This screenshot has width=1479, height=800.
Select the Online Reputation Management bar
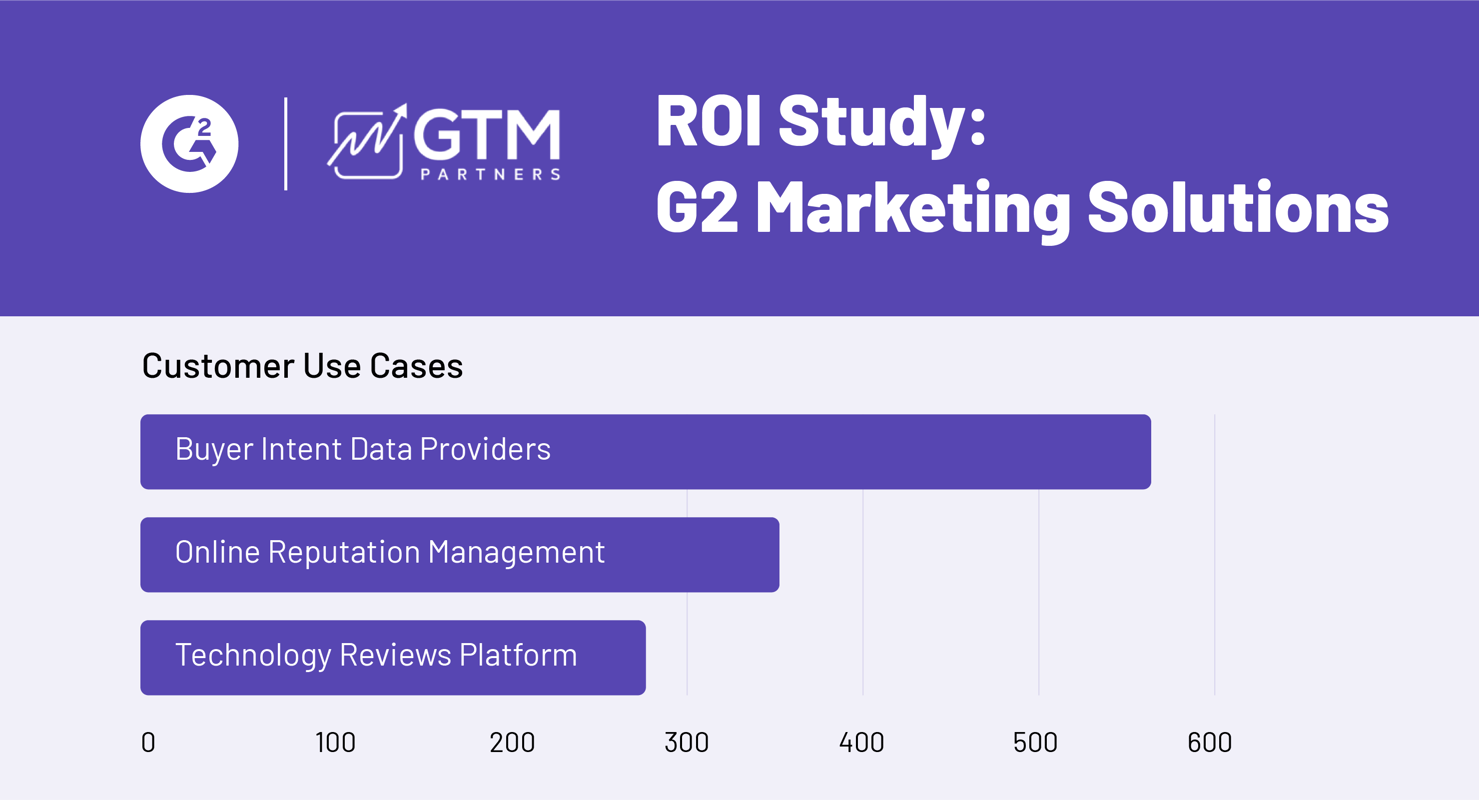[460, 555]
